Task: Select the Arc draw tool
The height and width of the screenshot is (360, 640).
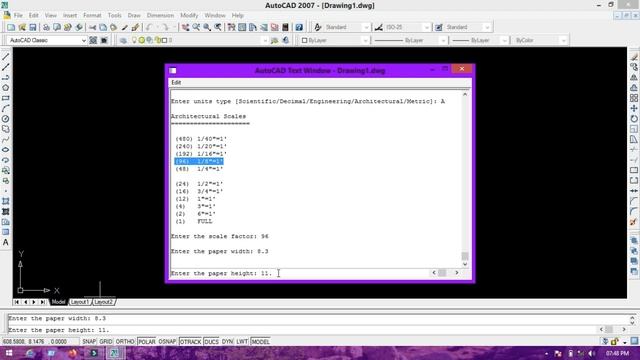Action: coord(6,109)
